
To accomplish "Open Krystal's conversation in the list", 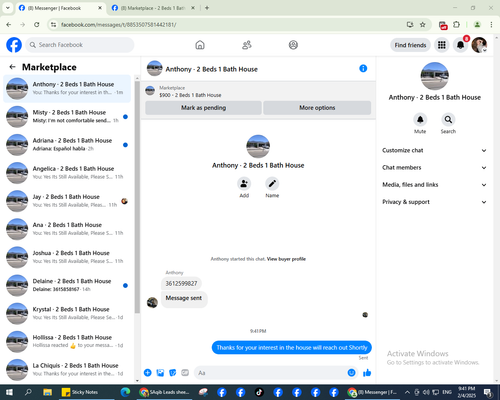I will (x=67, y=313).
